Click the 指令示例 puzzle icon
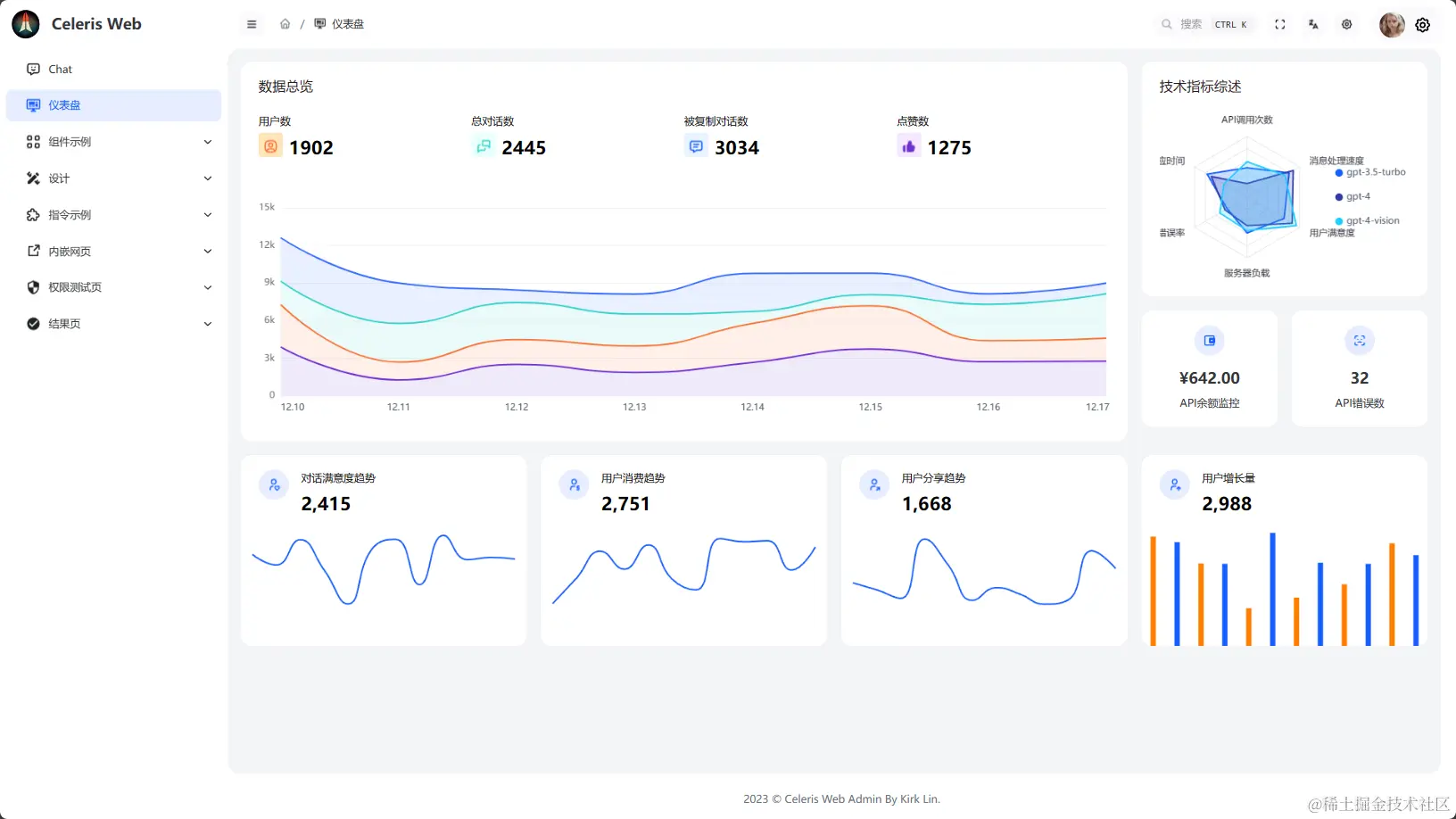1456x819 pixels. click(x=33, y=215)
